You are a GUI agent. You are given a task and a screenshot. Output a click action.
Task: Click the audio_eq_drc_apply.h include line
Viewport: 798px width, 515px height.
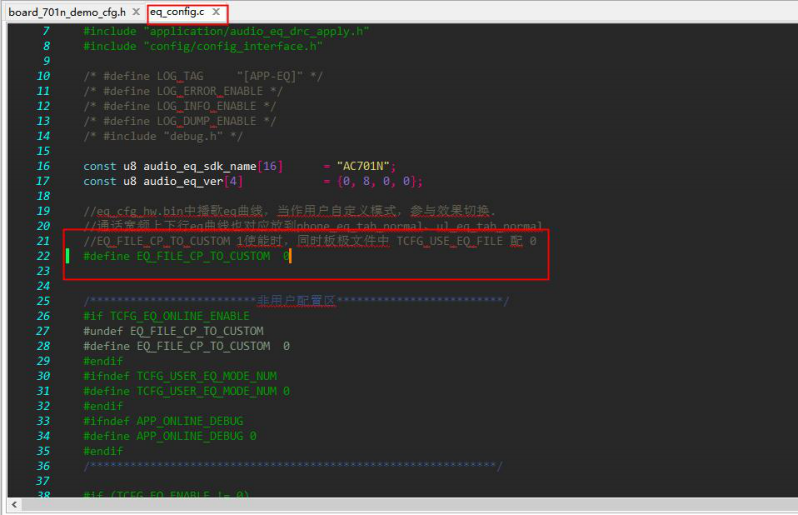pos(226,32)
